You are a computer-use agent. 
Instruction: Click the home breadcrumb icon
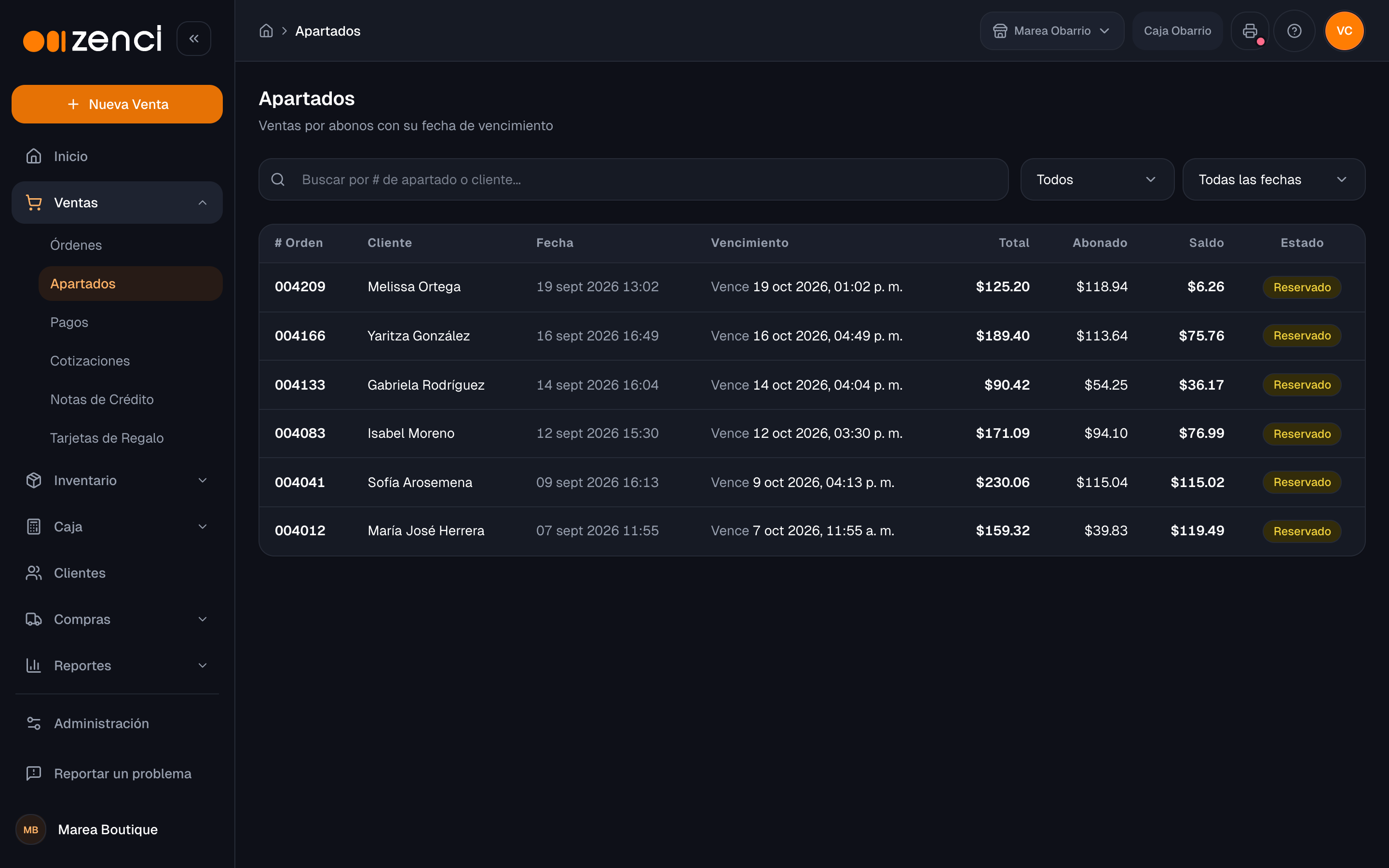[x=266, y=31]
